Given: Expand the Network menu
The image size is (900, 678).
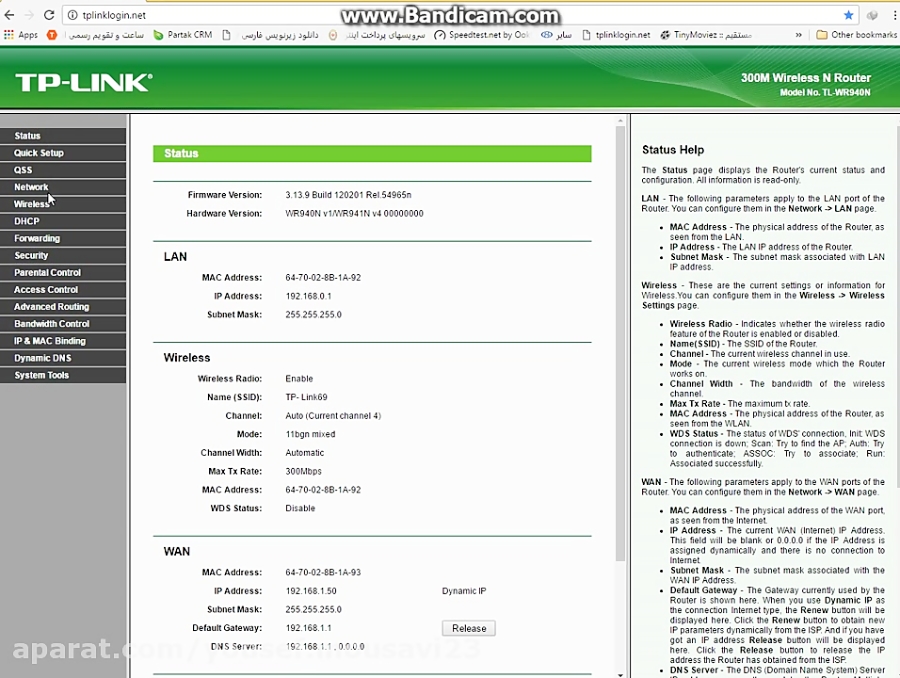Looking at the screenshot, I should click(x=63, y=187).
